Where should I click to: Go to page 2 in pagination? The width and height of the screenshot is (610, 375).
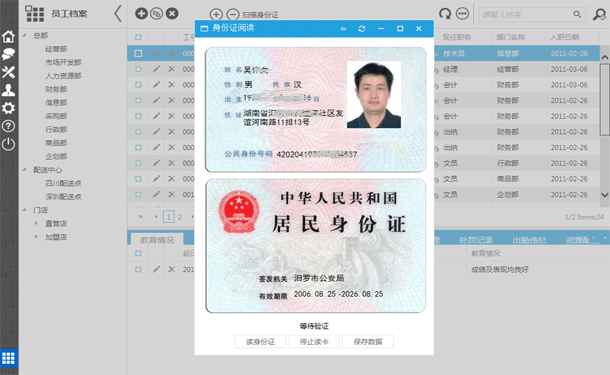tap(180, 217)
